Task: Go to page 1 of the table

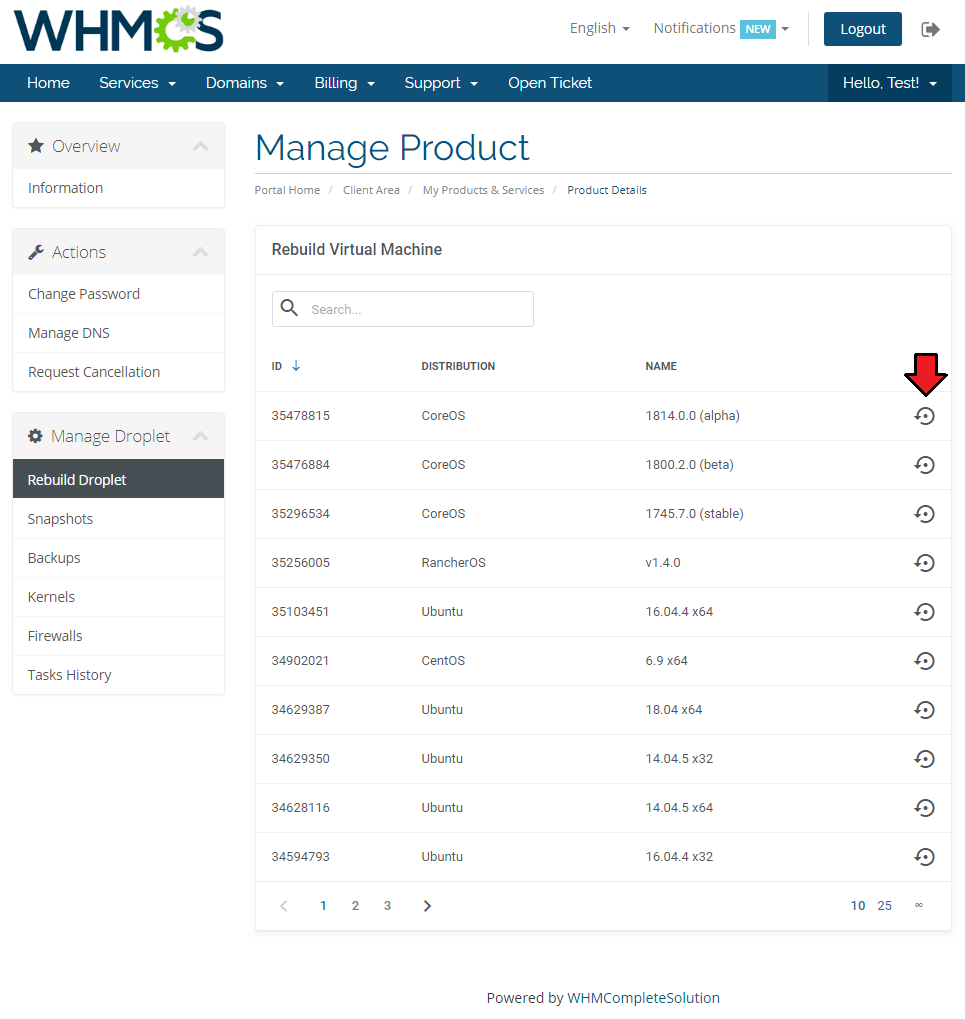Action: tap(323, 906)
